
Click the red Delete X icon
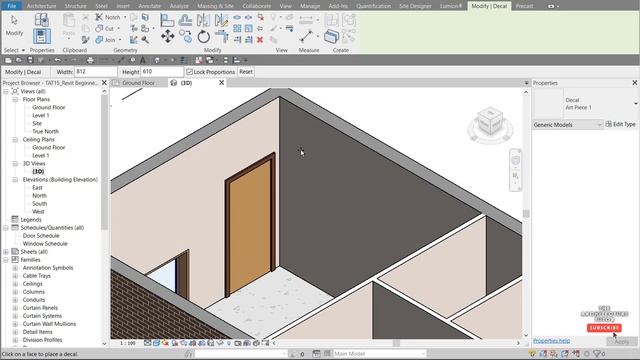tap(260, 40)
